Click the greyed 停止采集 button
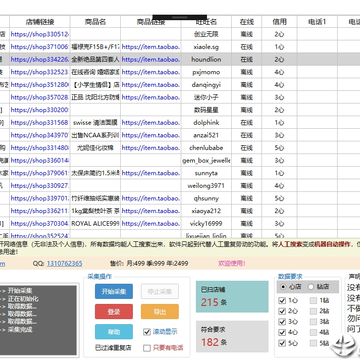The image size is (360, 360). pyautogui.click(x=160, y=291)
